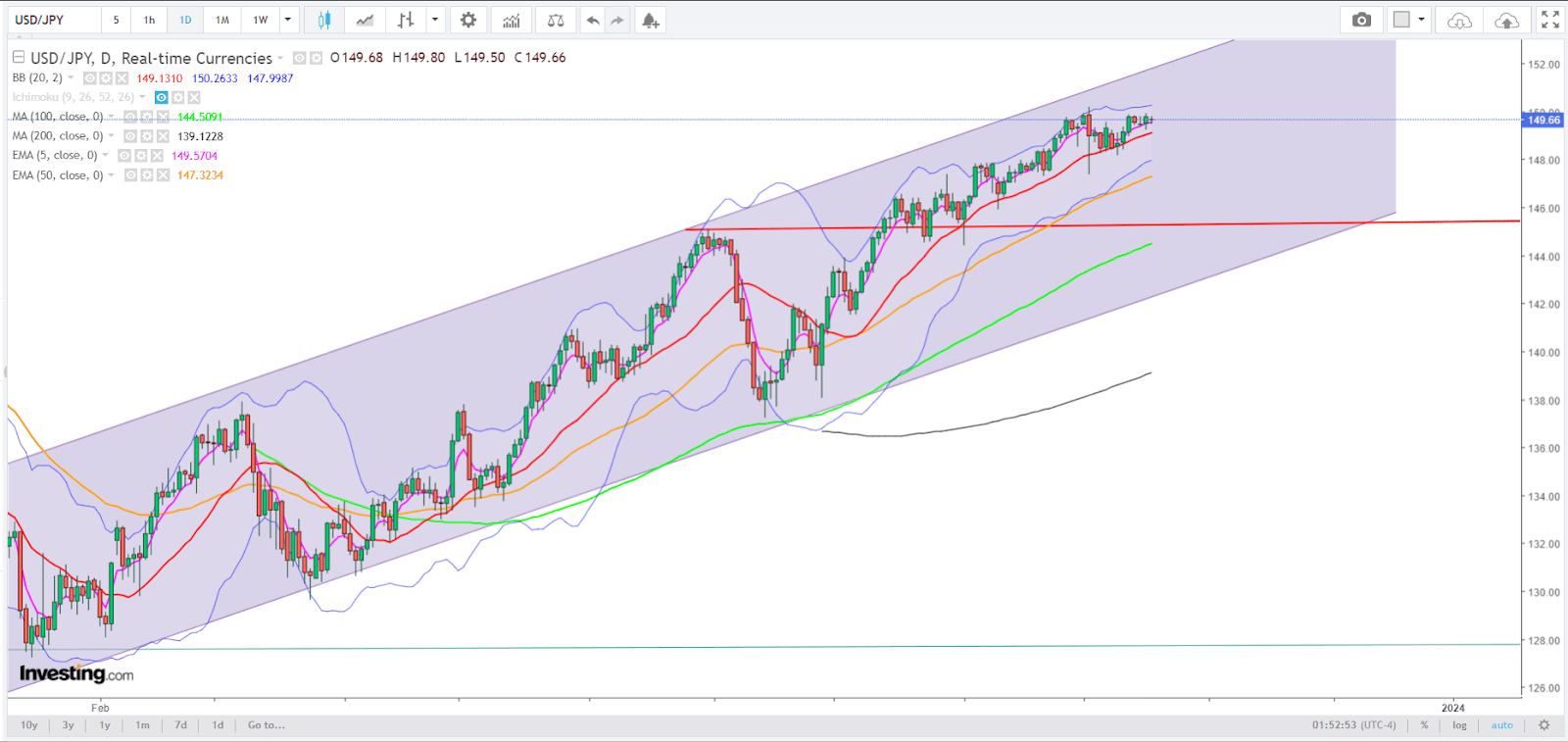Toggle percentage scale with the % button

click(x=1424, y=725)
